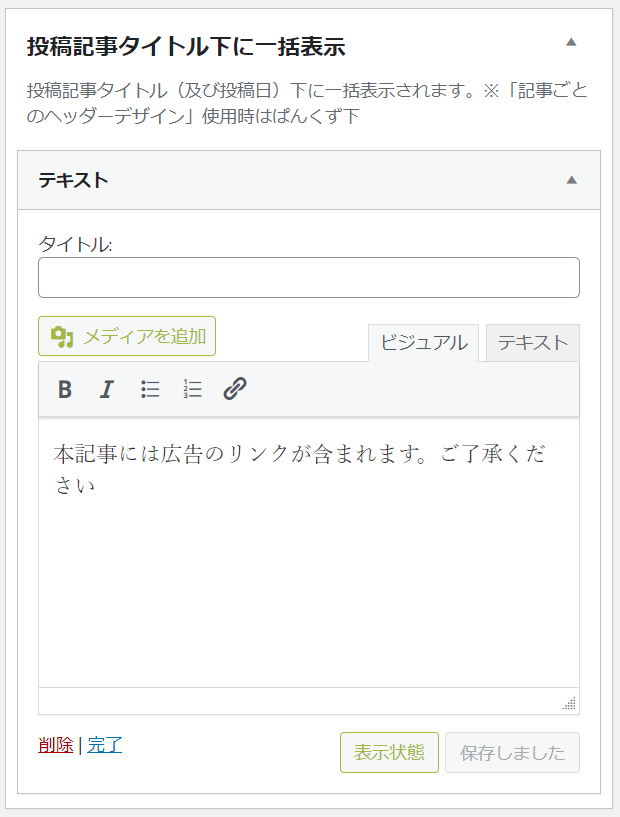The width and height of the screenshot is (620, 817).
Task: Focus the タイトル input field
Action: (309, 277)
